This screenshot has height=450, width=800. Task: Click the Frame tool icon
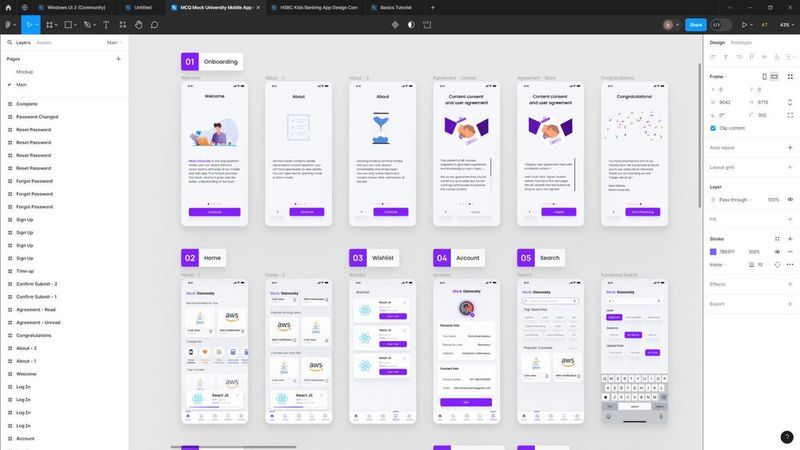[x=49, y=24]
